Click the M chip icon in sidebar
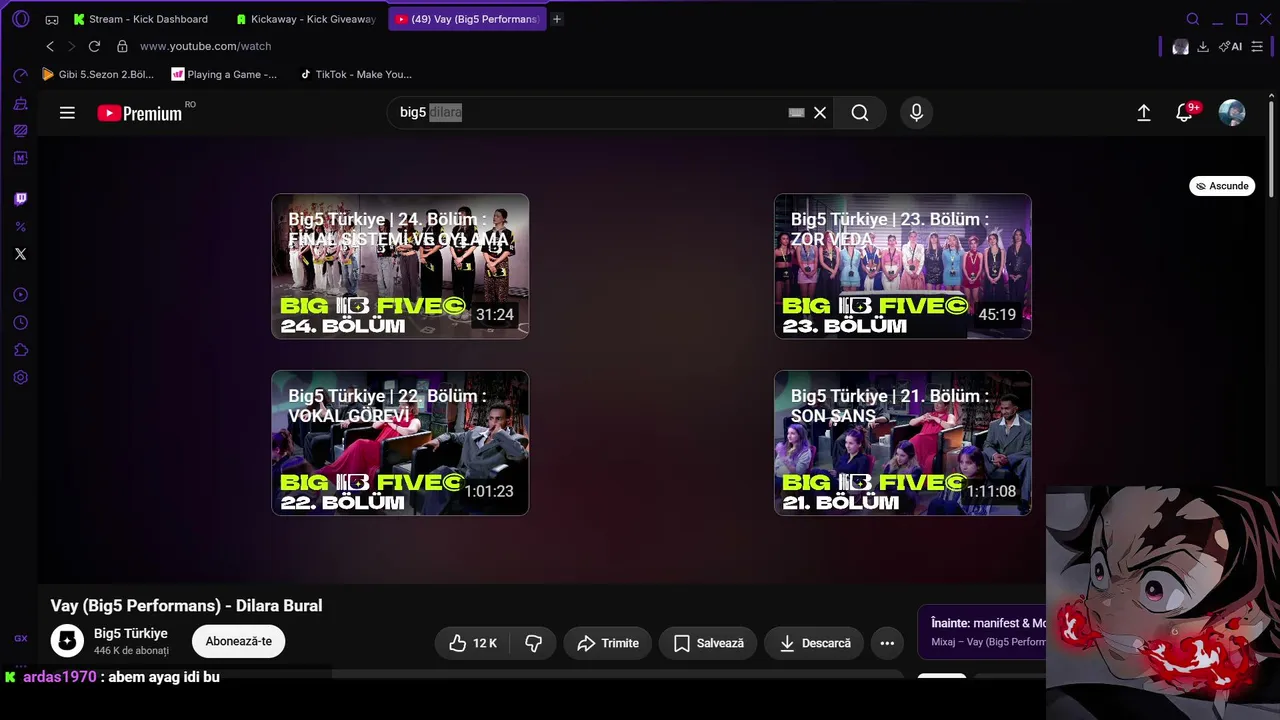Image resolution: width=1280 pixels, height=720 pixels. [x=20, y=158]
